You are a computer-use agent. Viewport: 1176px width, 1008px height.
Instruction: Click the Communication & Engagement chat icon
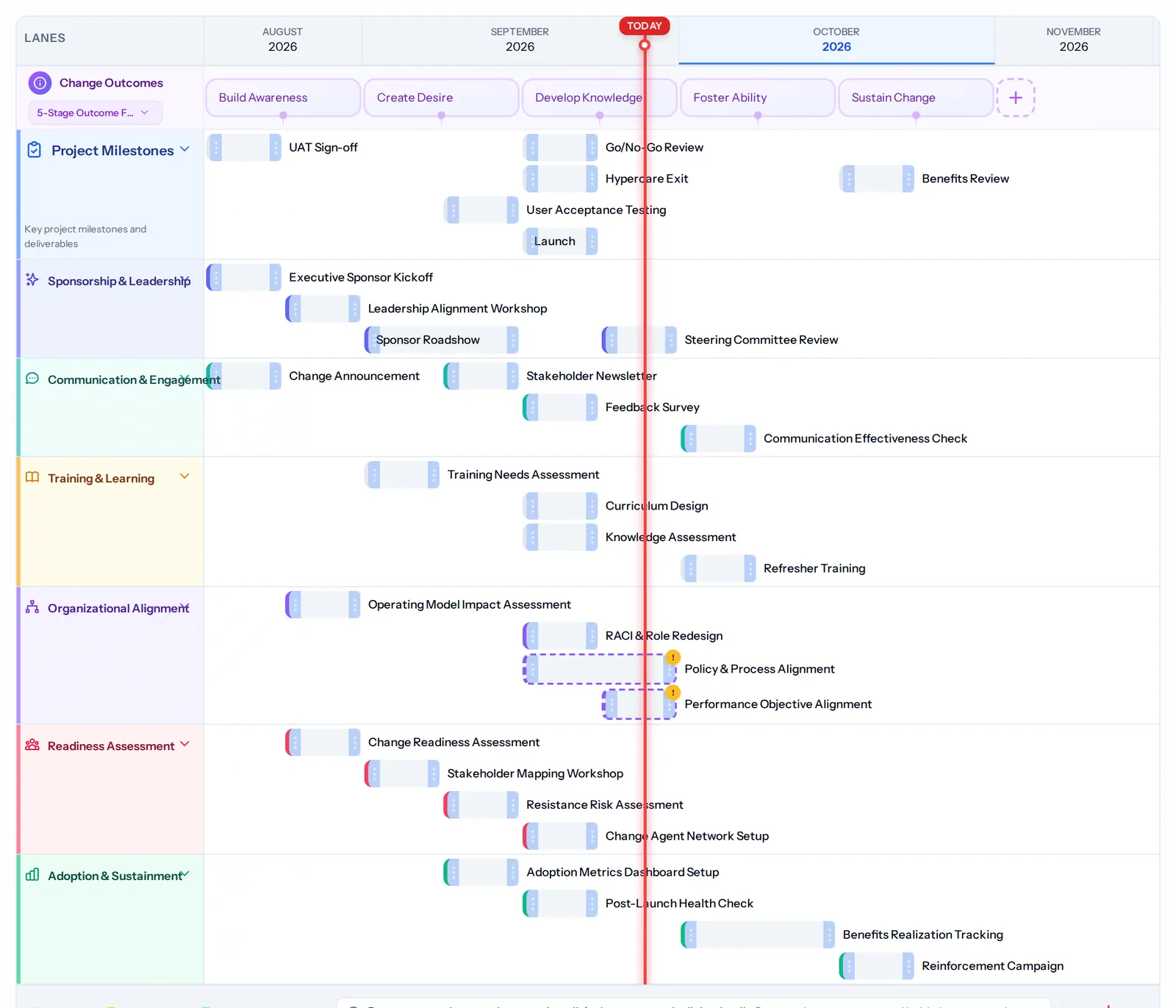click(x=32, y=379)
